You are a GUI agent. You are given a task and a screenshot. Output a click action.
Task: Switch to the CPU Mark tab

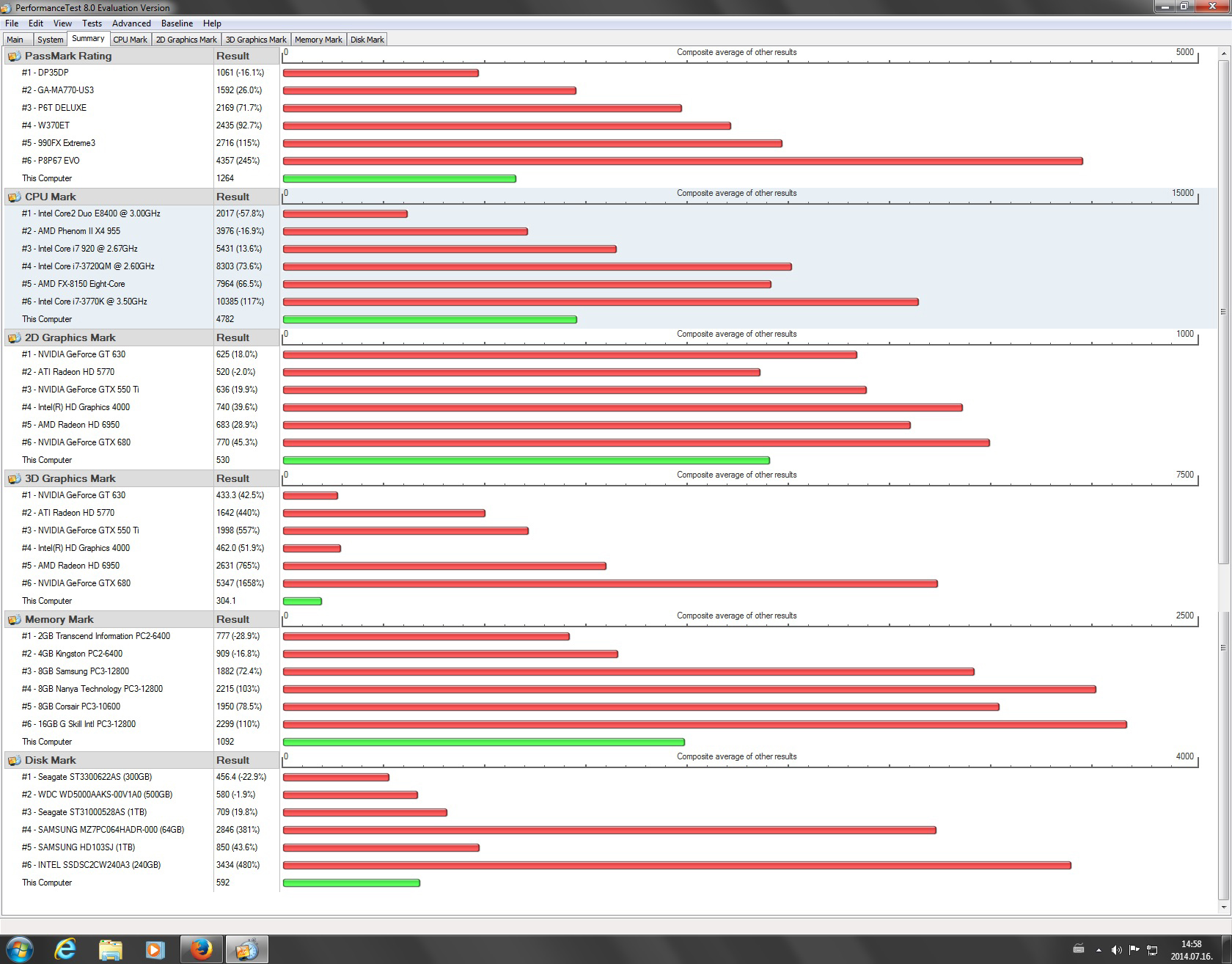tap(131, 40)
